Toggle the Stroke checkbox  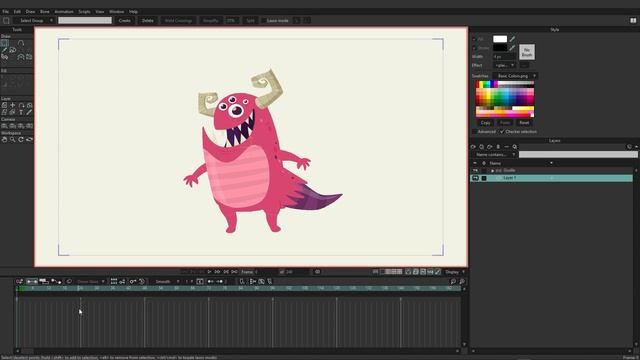point(474,48)
